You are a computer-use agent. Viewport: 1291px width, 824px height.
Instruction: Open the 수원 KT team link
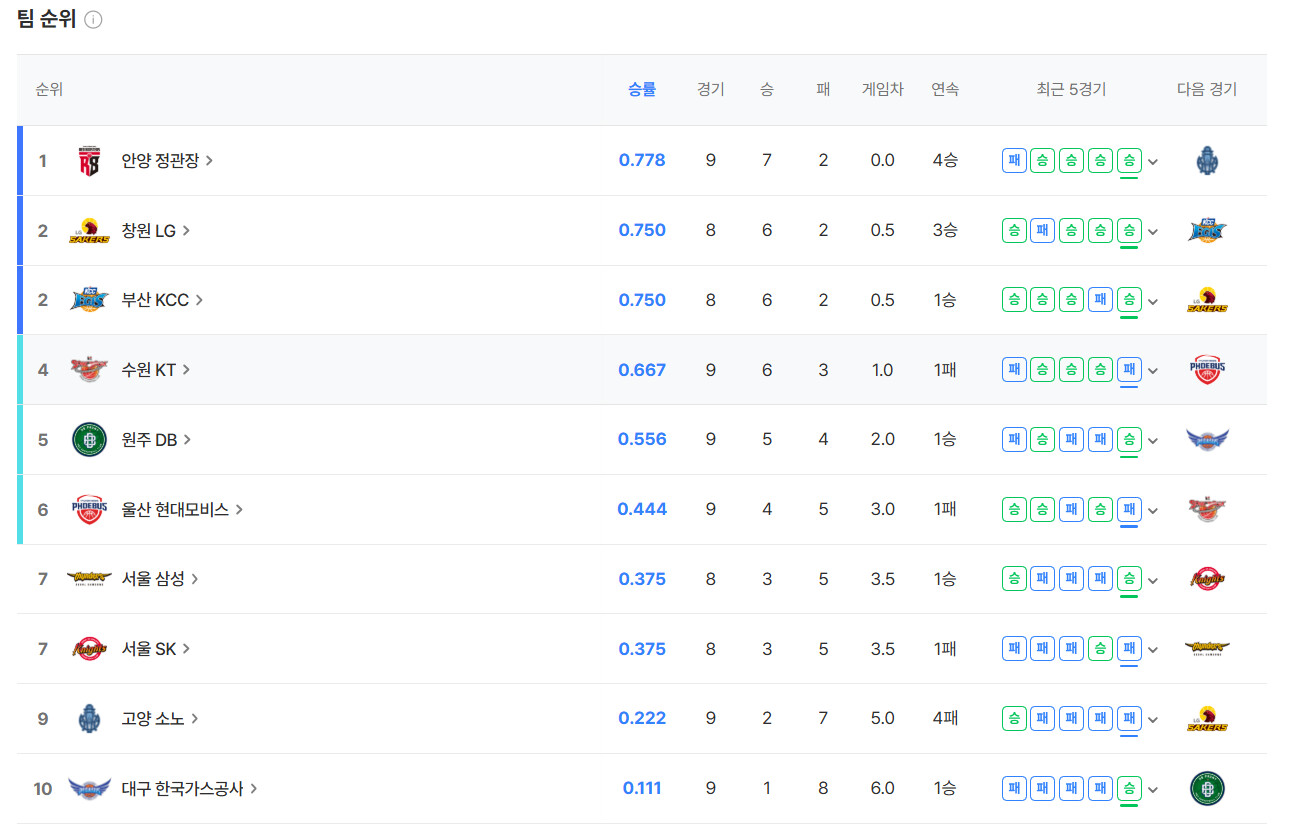pos(155,370)
